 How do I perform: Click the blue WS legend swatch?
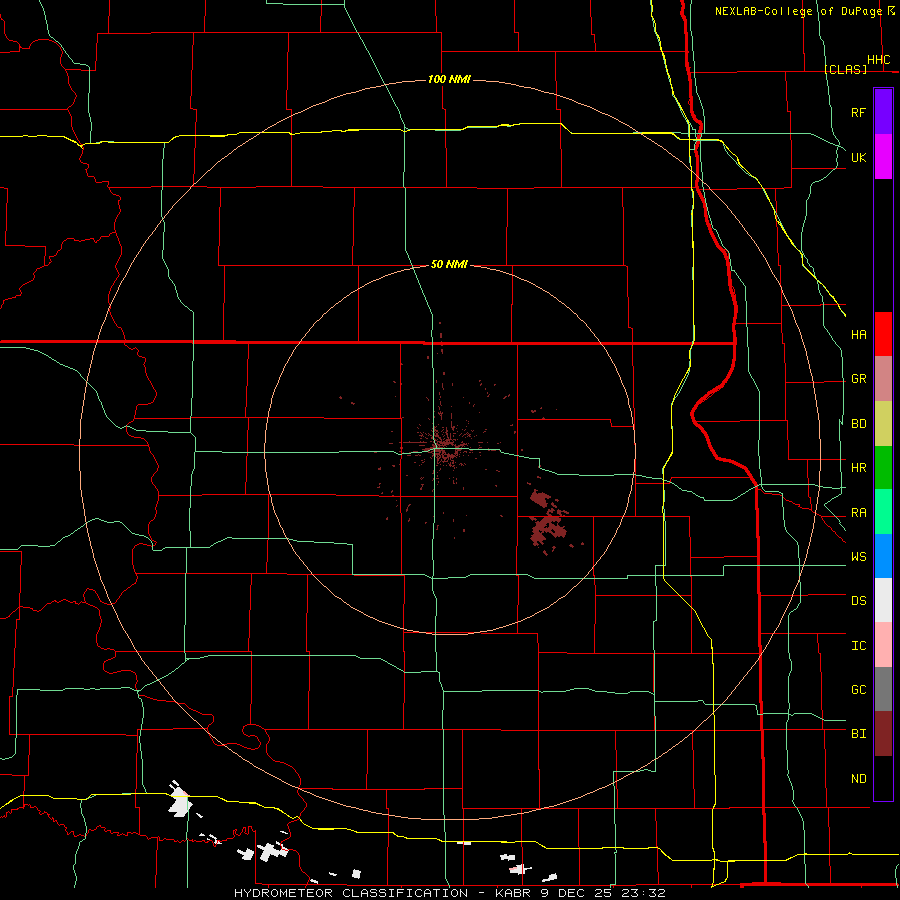click(883, 556)
